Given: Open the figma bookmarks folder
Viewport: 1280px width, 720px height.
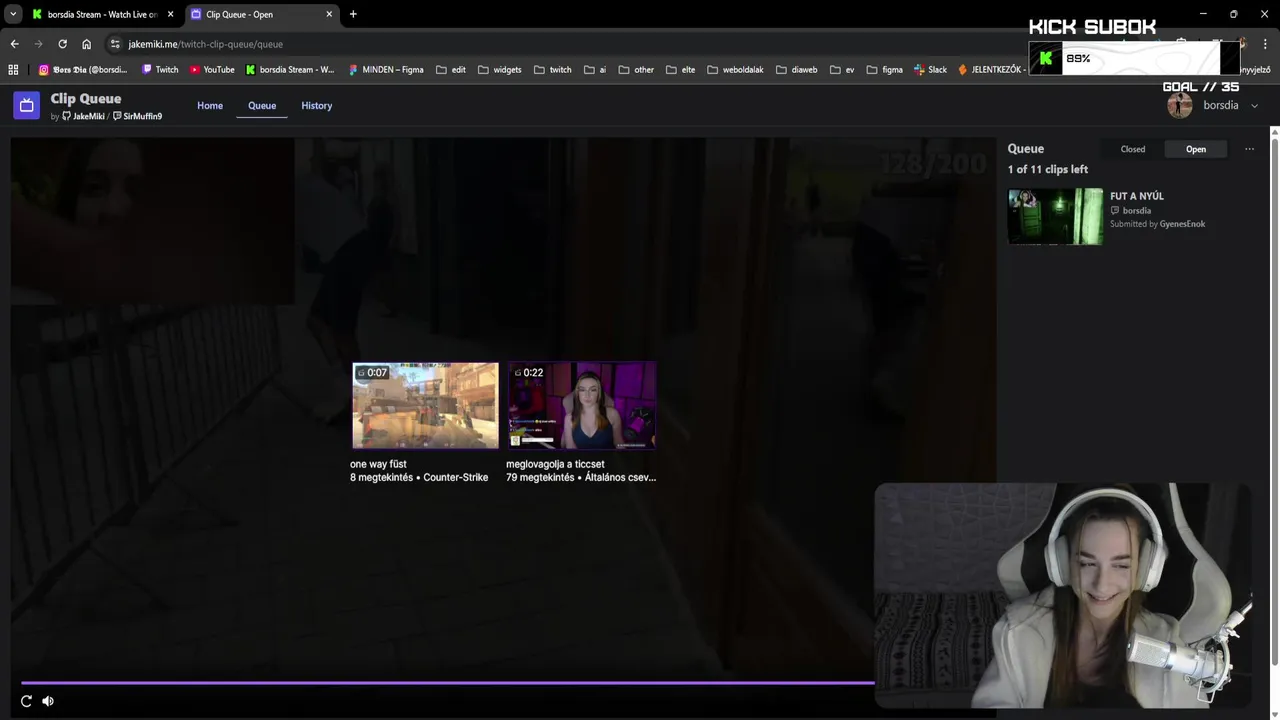Looking at the screenshot, I should (884, 70).
